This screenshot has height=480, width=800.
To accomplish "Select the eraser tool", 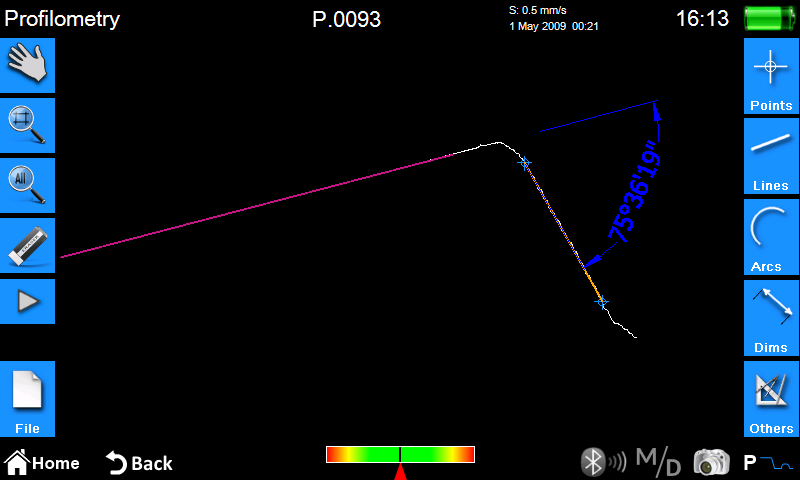I will [27, 245].
